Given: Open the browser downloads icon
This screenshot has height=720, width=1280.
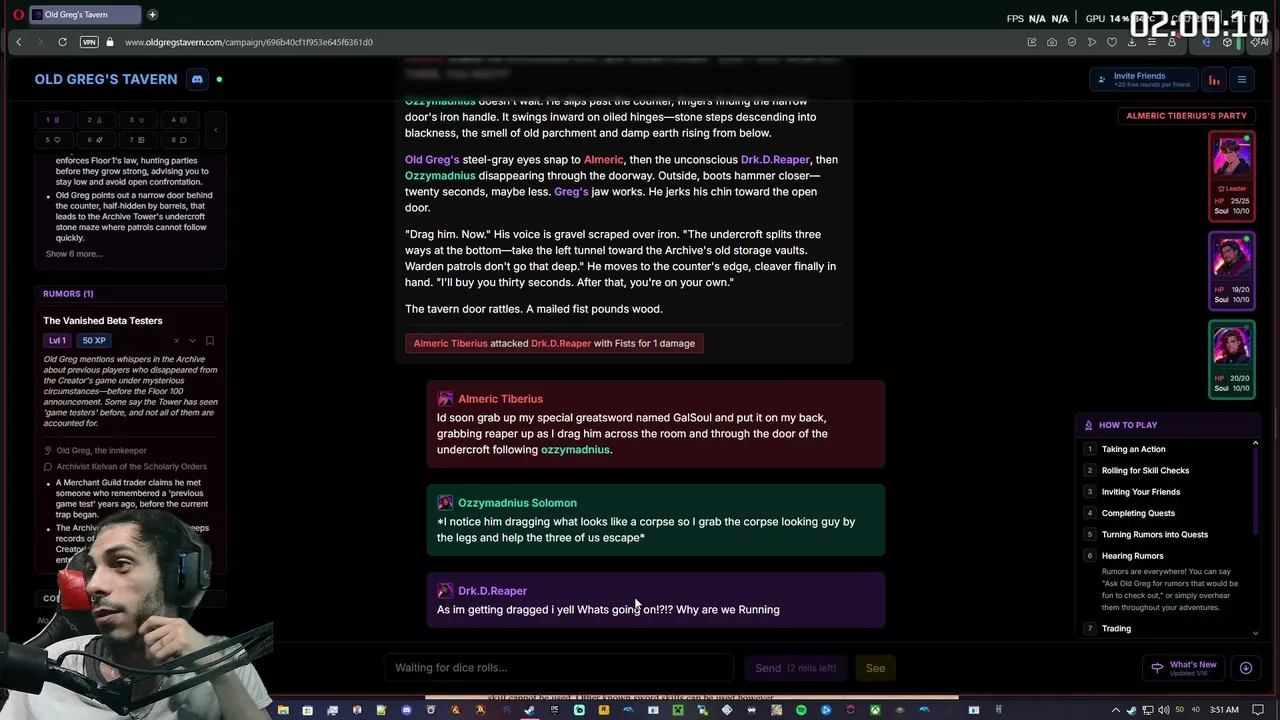Looking at the screenshot, I should (1132, 42).
